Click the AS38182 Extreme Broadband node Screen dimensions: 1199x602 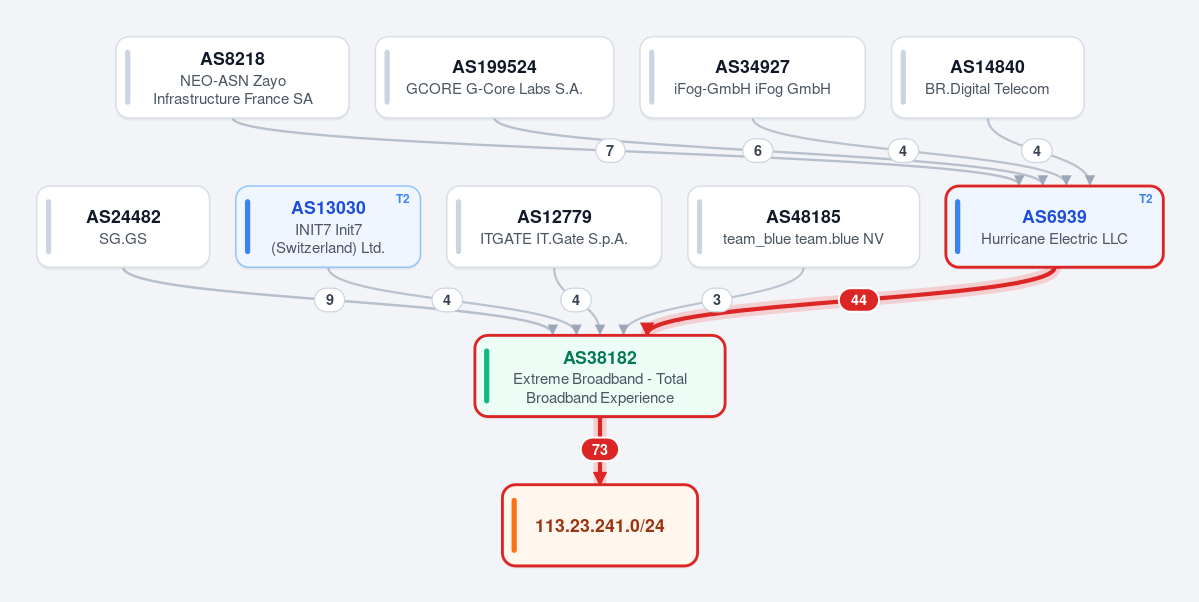click(x=600, y=376)
